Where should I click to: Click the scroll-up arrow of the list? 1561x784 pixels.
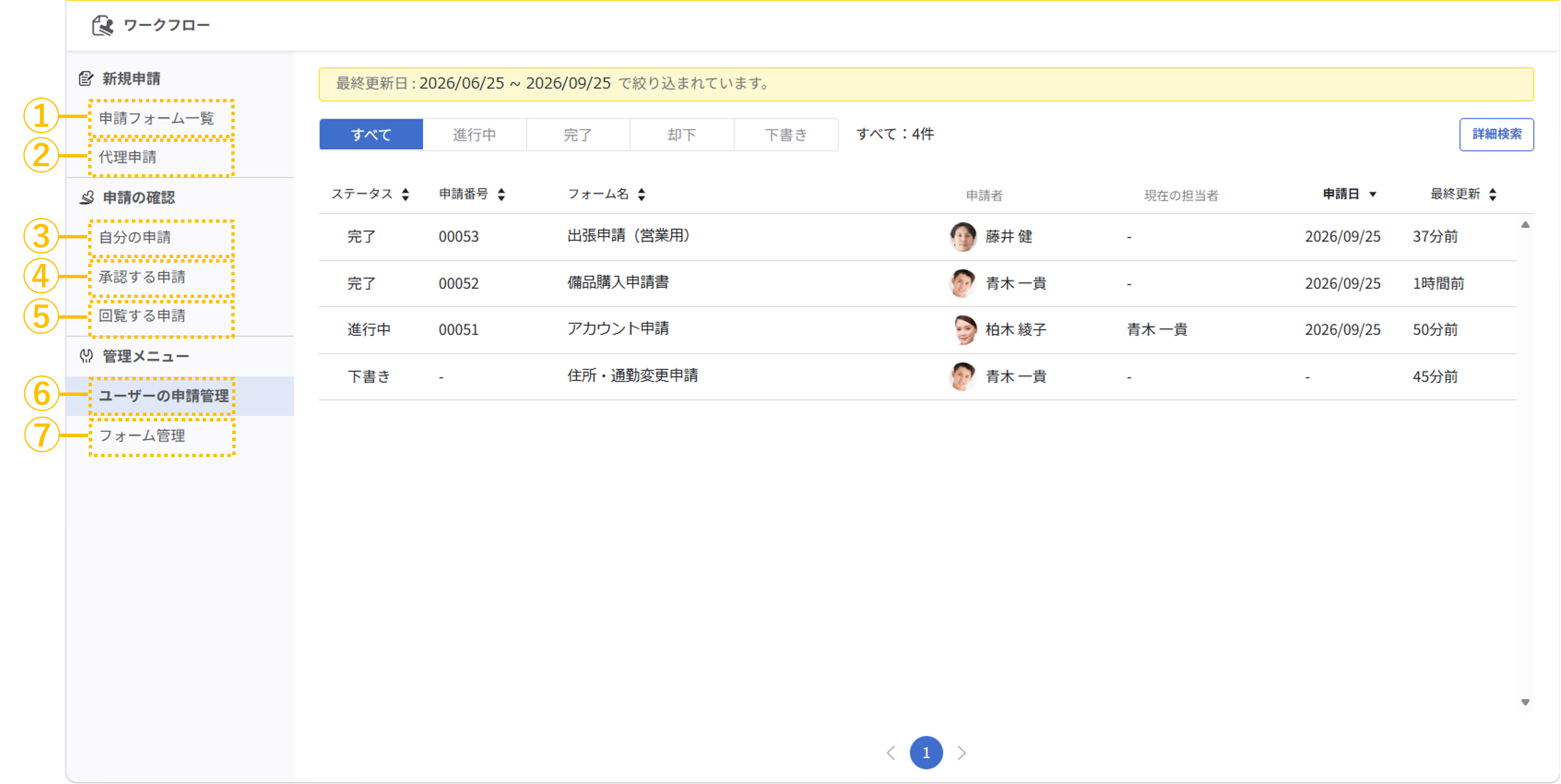tap(1525, 225)
